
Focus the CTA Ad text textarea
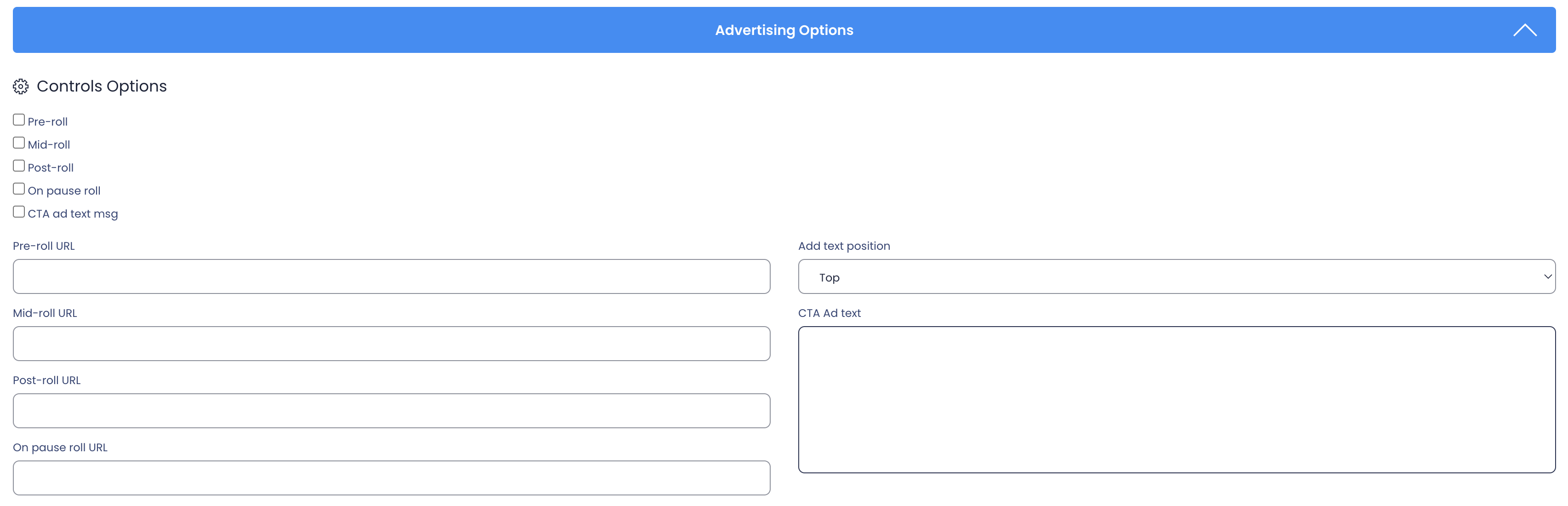(1176, 399)
